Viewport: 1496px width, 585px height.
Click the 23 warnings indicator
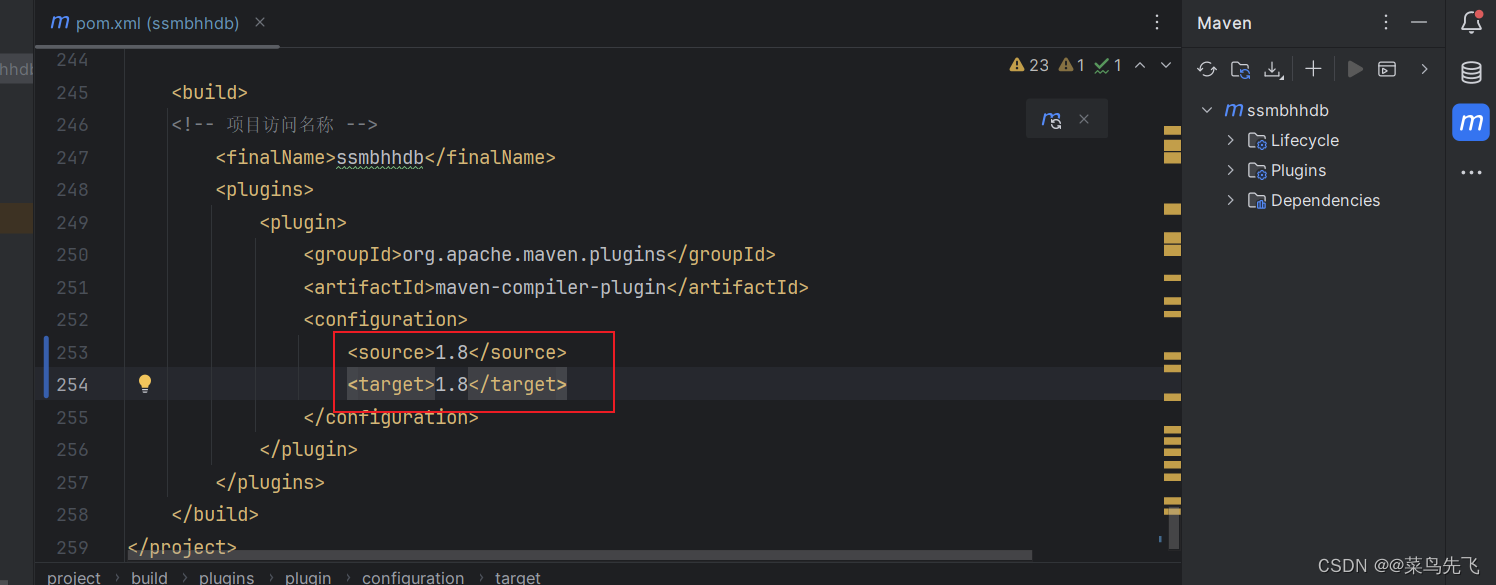coord(1029,65)
